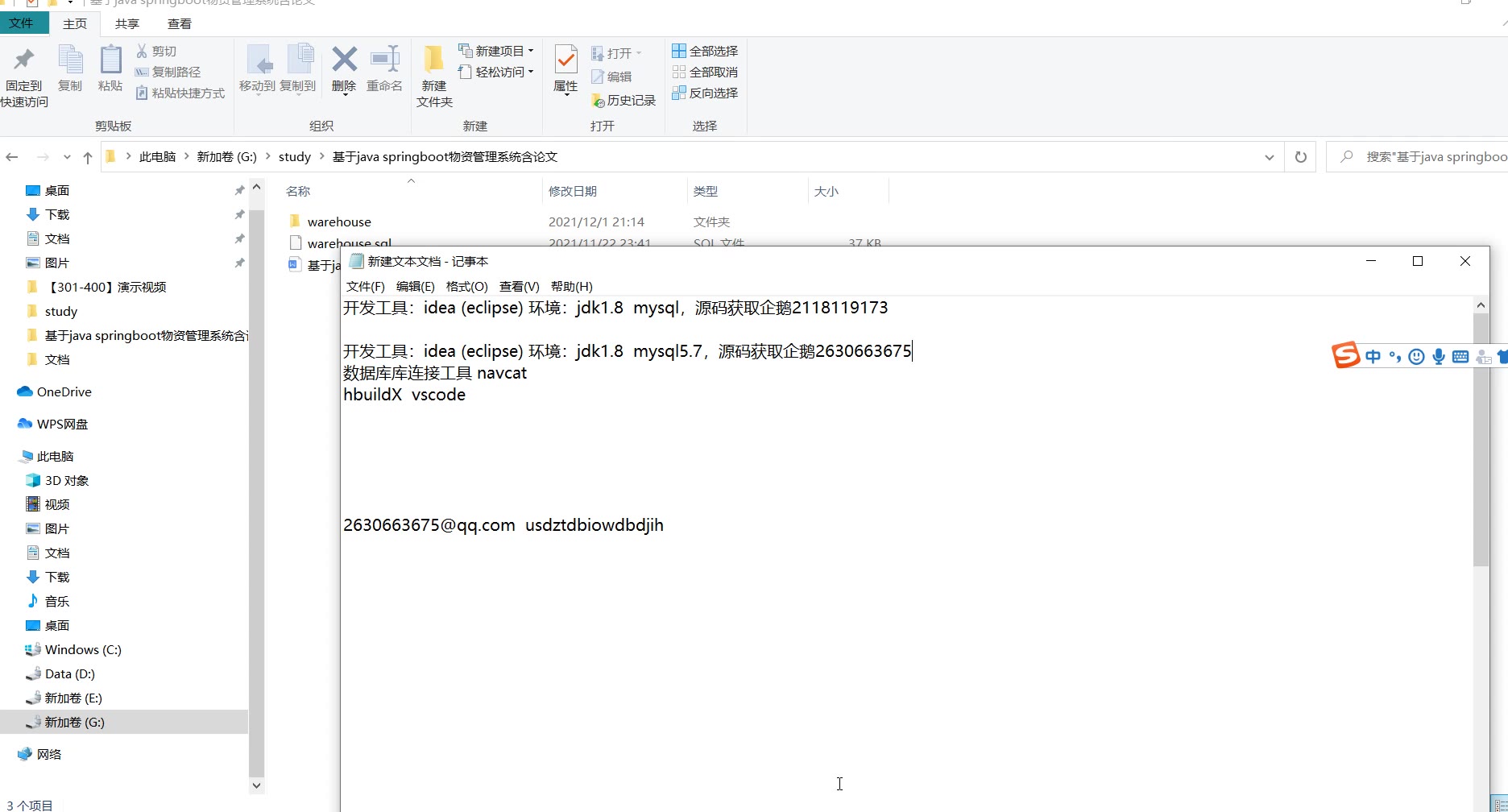The image size is (1508, 812).
Task: Click the Sogou emoji smiley icon
Action: [x=1416, y=357]
